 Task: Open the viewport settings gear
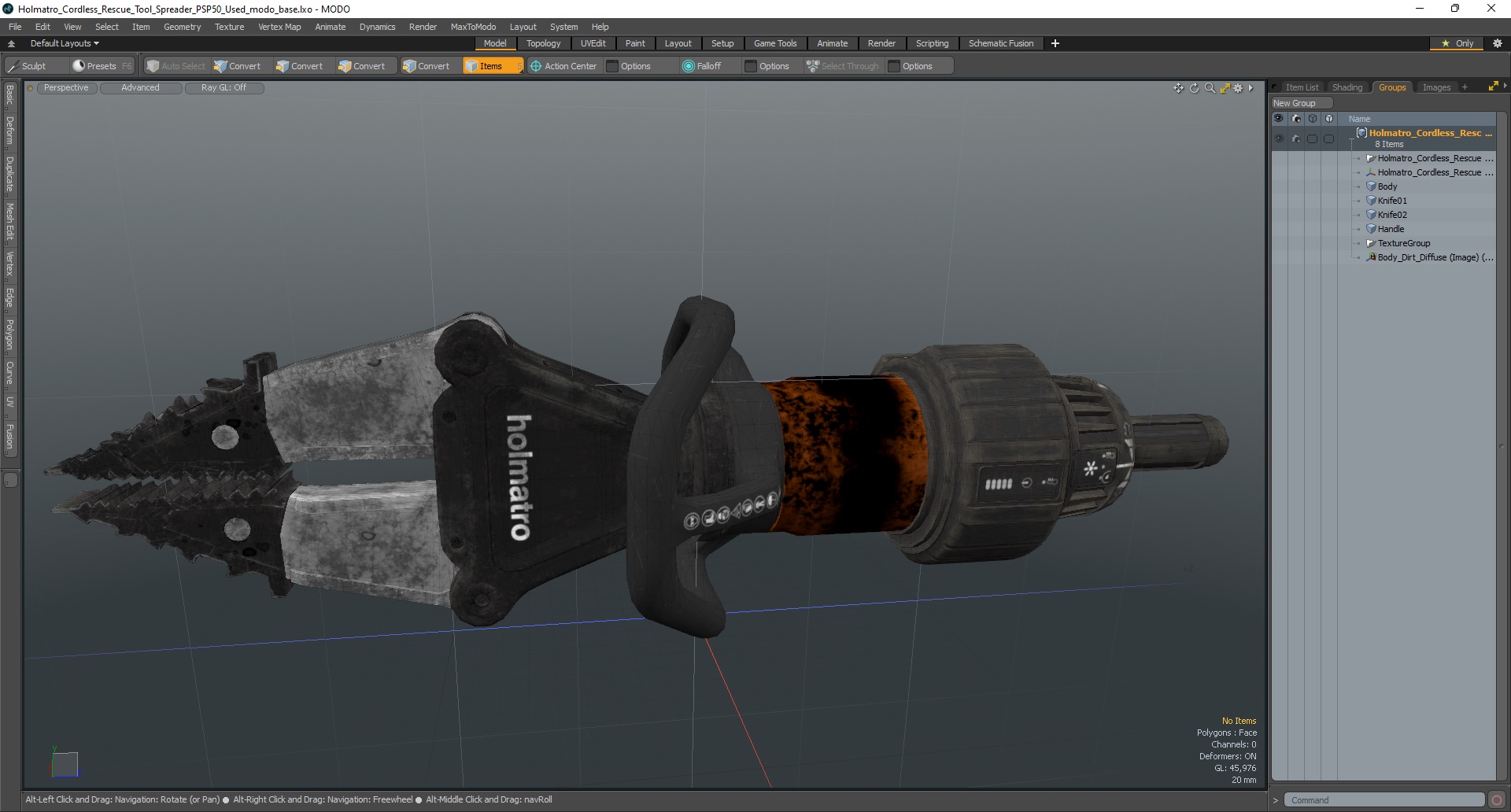coord(1238,88)
